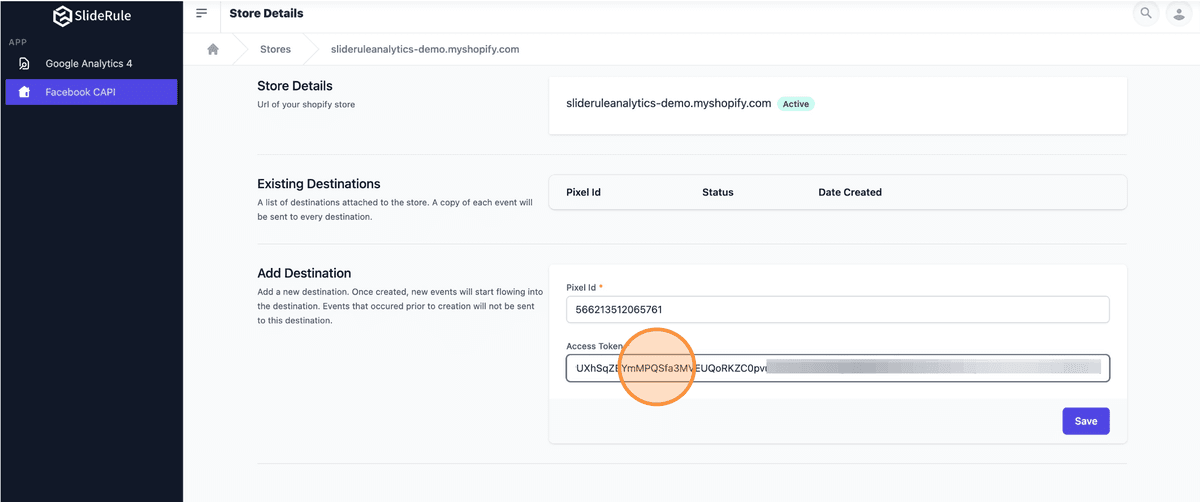Image resolution: width=1200 pixels, height=502 pixels.
Task: Click slideruleanalytics-demo.myshopify.com breadcrumb
Action: [x=425, y=49]
